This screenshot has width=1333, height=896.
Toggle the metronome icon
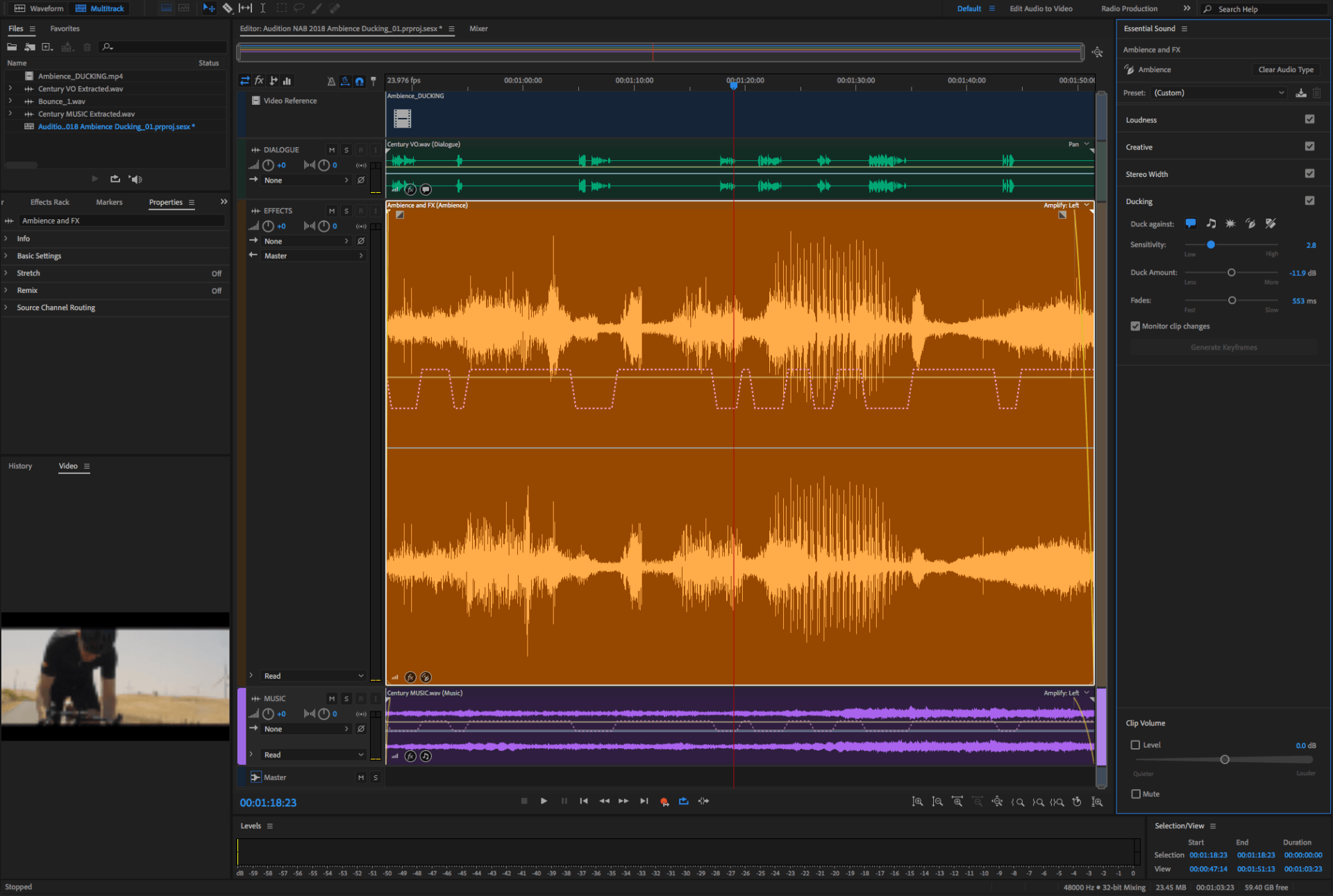coord(331,81)
